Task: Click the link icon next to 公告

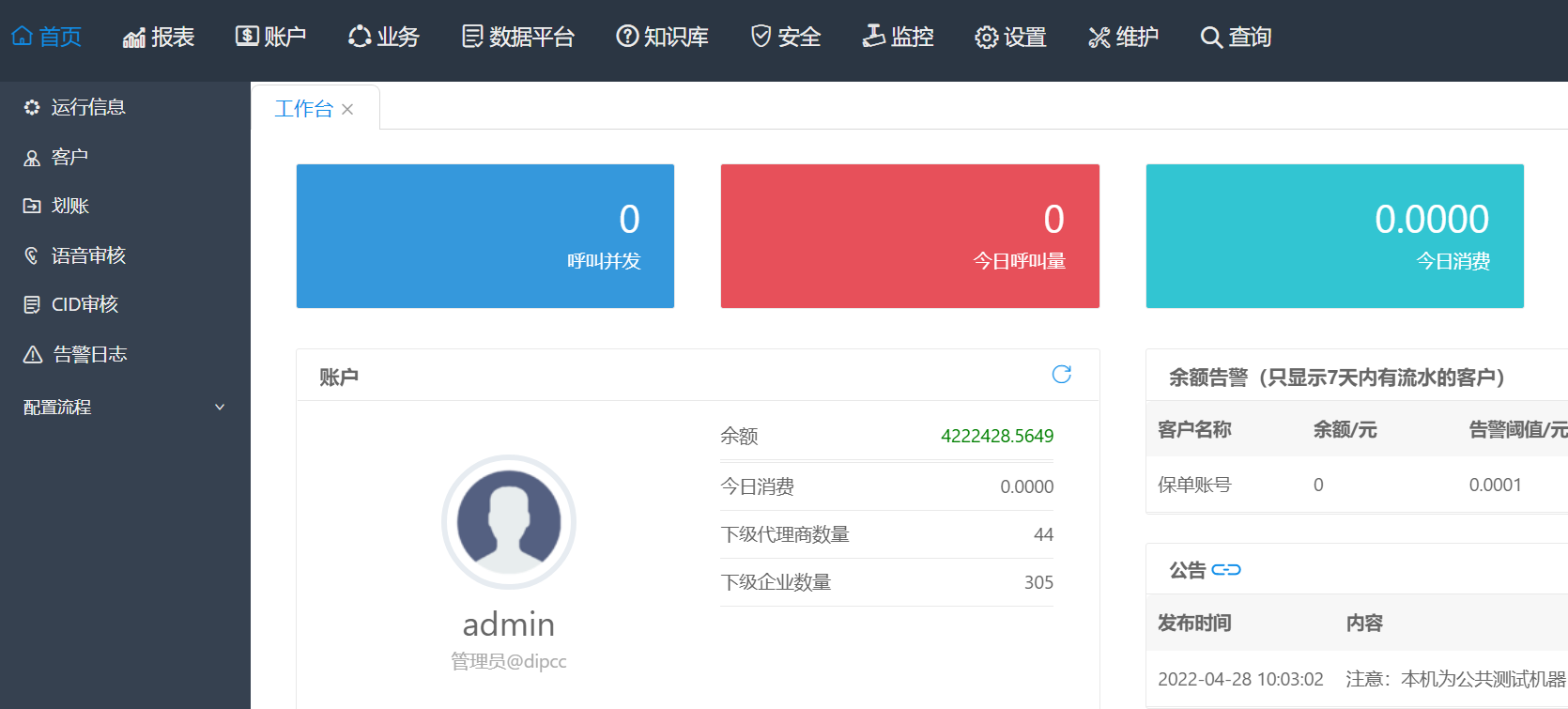Action: [x=1225, y=570]
